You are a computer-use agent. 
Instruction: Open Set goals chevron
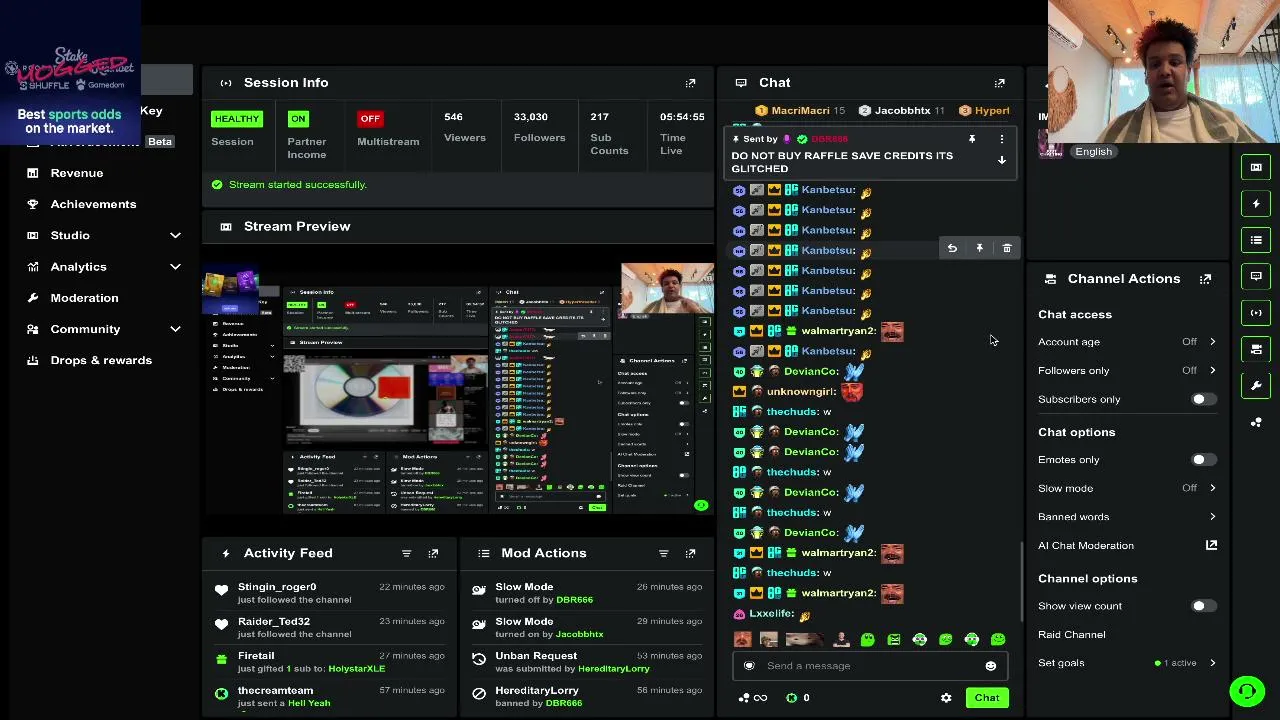[x=1212, y=663]
